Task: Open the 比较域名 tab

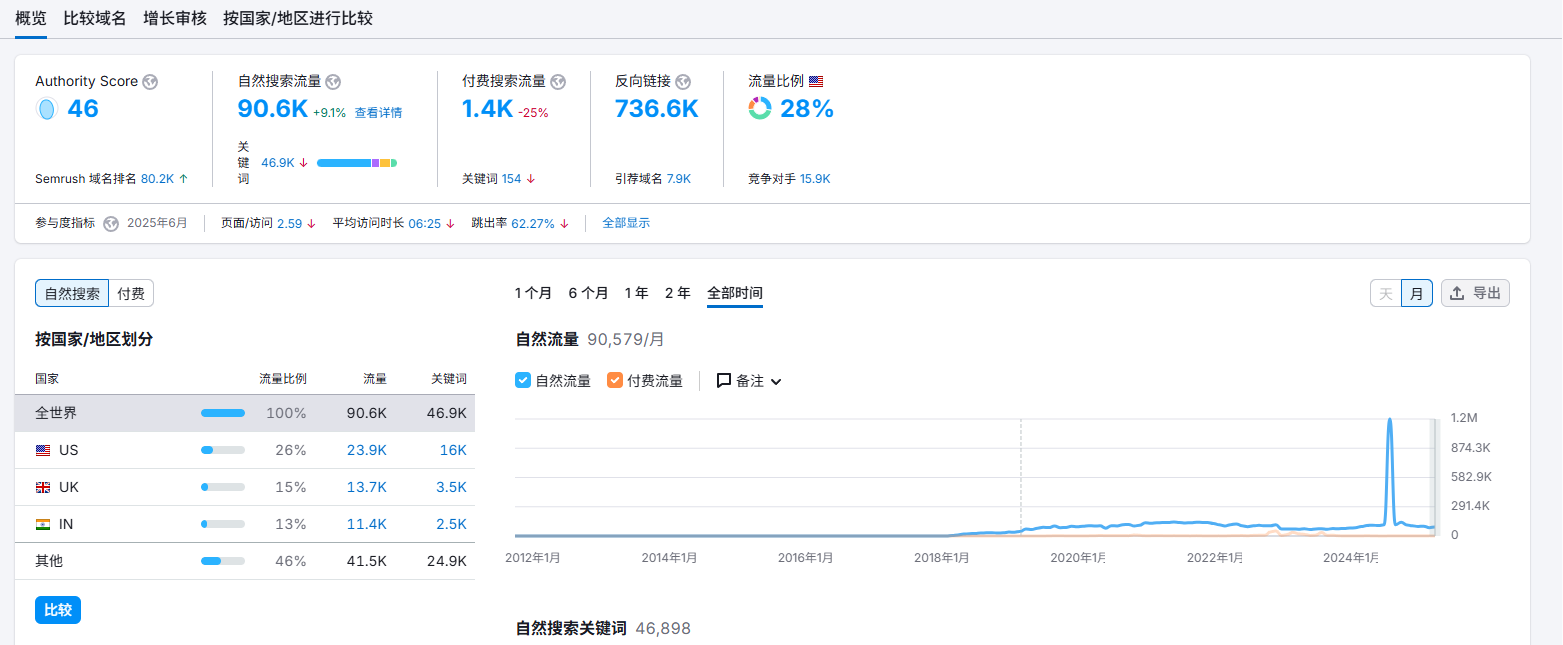Action: pyautogui.click(x=95, y=19)
